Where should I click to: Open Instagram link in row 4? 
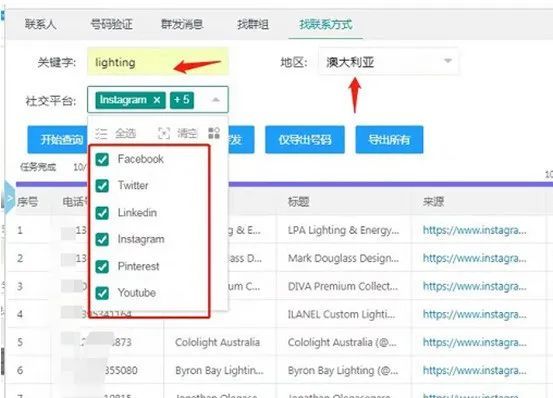click(474, 314)
